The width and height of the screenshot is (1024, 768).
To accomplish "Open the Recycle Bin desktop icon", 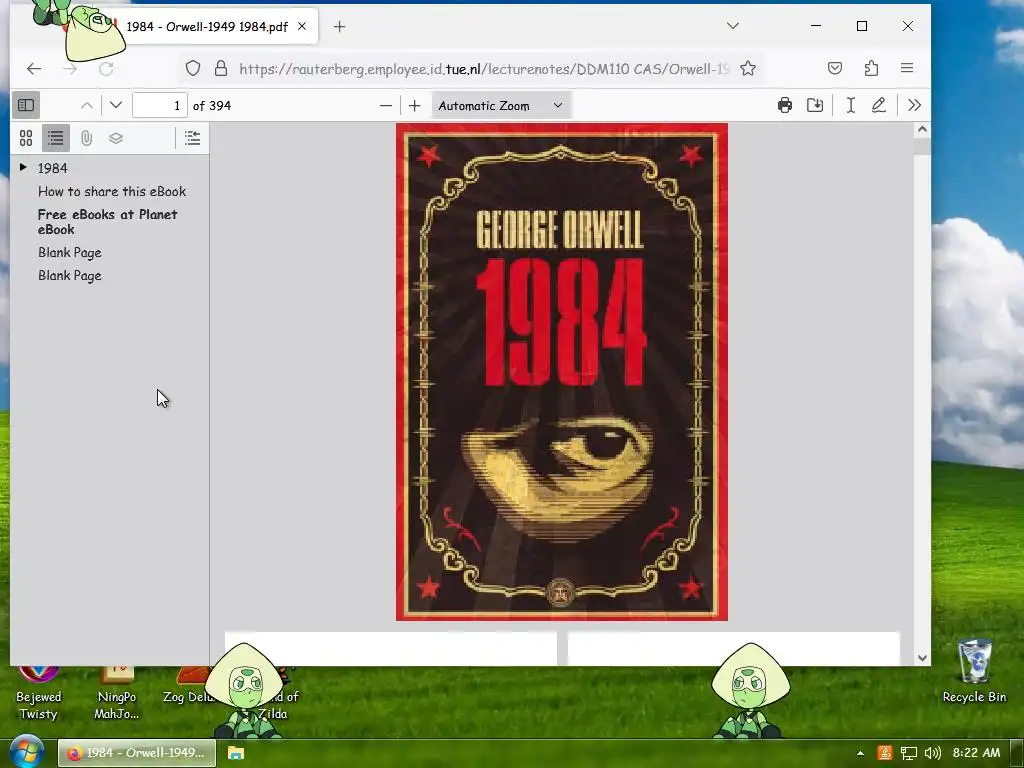I will [974, 672].
